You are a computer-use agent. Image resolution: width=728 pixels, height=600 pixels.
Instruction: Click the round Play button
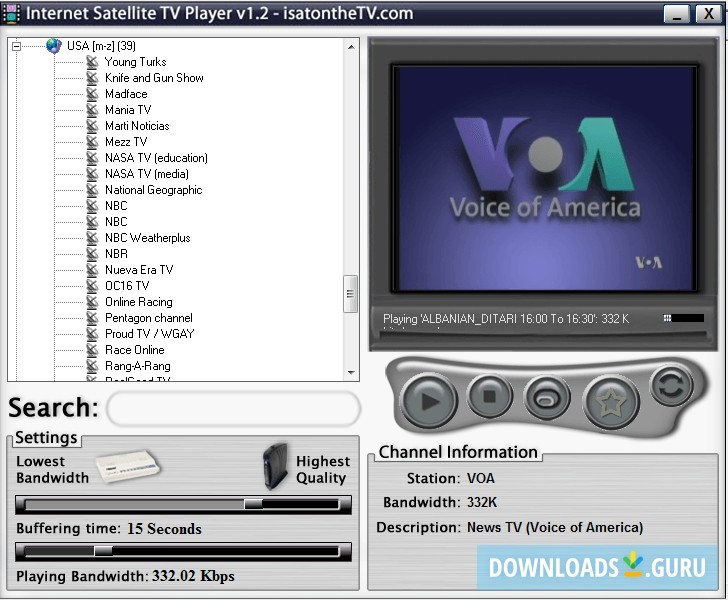click(428, 400)
